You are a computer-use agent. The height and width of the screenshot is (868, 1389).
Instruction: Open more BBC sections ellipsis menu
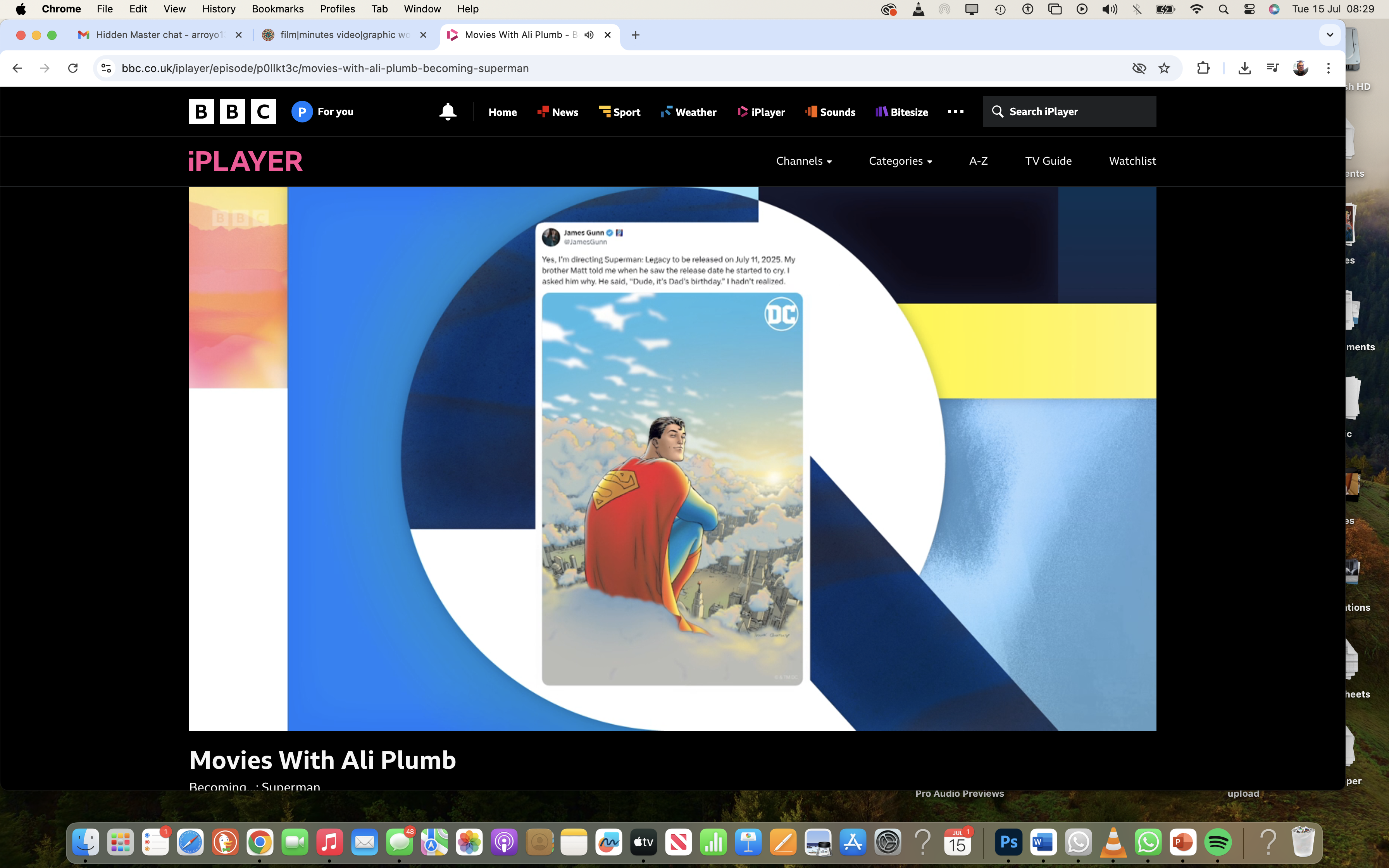(955, 111)
